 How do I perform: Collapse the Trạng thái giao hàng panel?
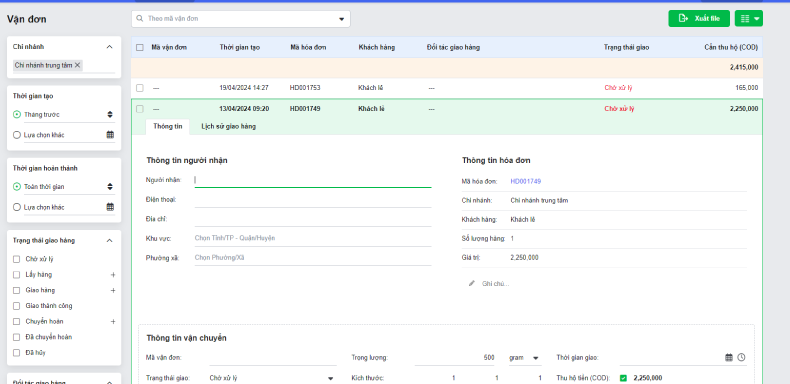pos(109,240)
